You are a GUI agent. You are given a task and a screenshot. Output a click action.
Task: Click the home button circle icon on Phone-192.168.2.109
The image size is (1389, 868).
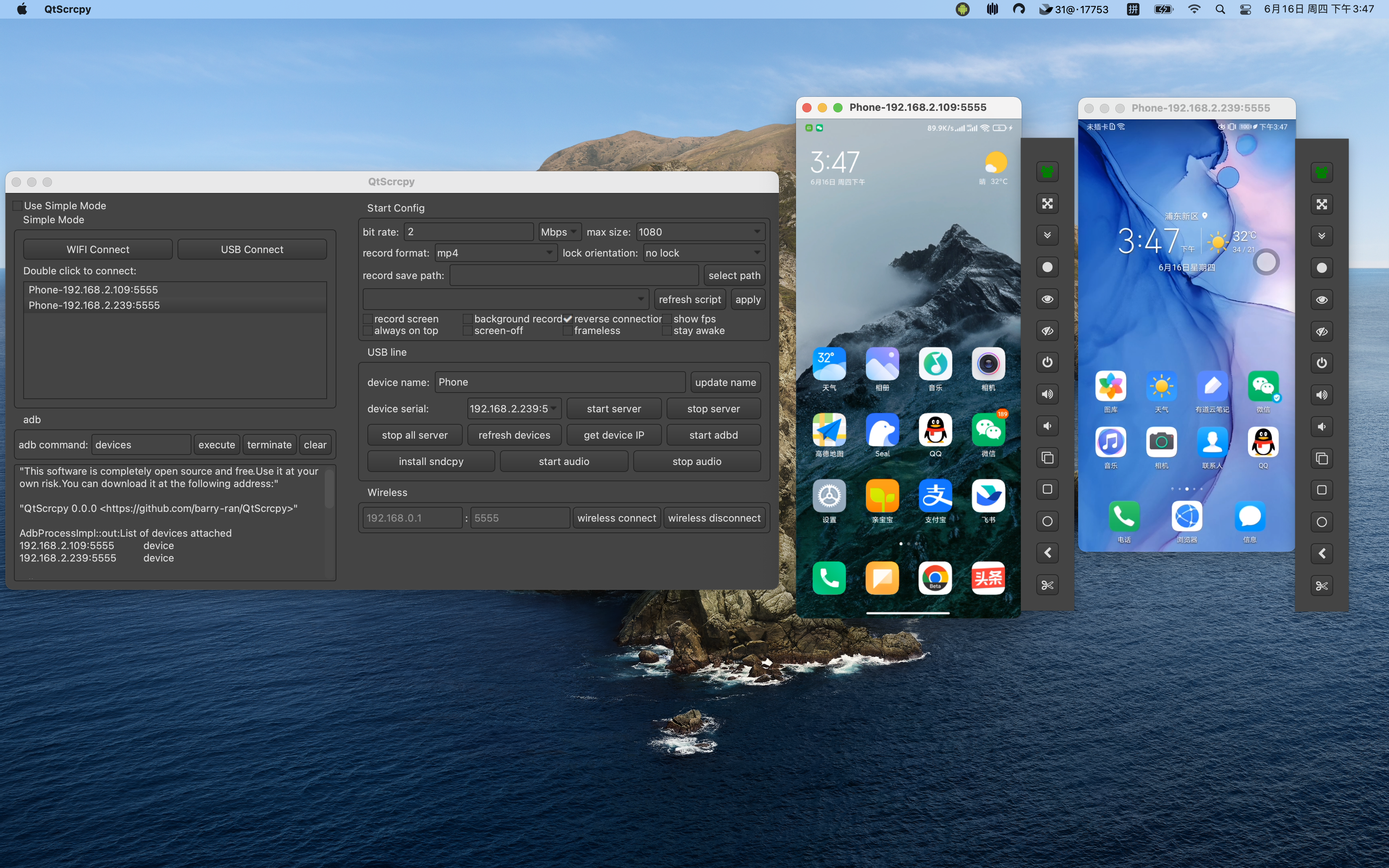pyautogui.click(x=1047, y=521)
